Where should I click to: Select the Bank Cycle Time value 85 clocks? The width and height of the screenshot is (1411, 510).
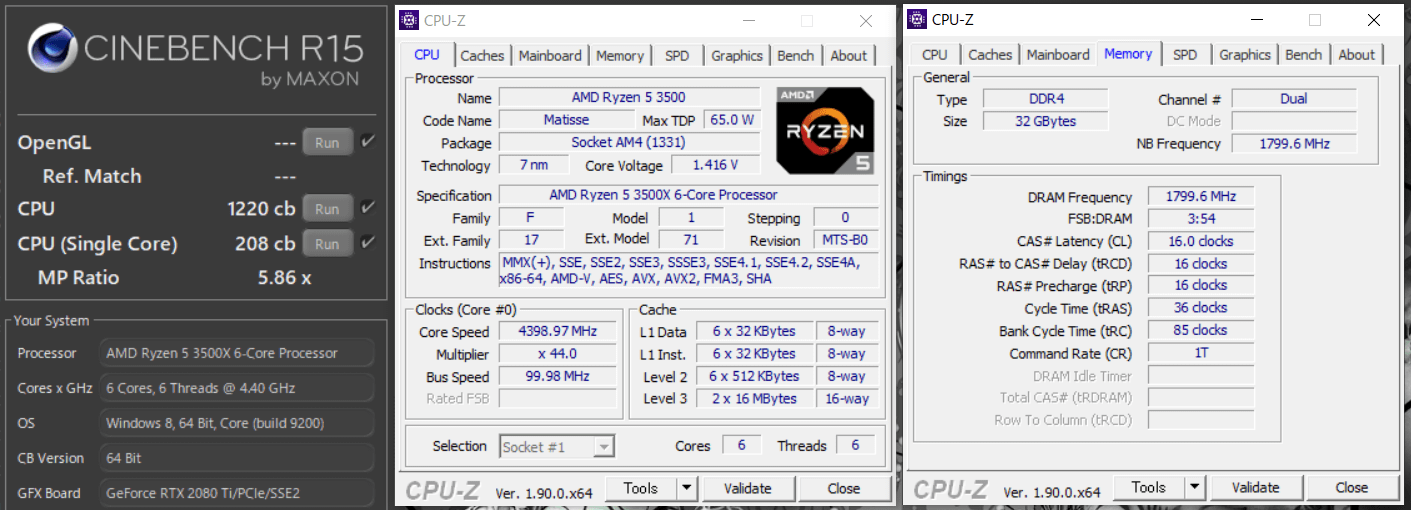coord(1200,330)
